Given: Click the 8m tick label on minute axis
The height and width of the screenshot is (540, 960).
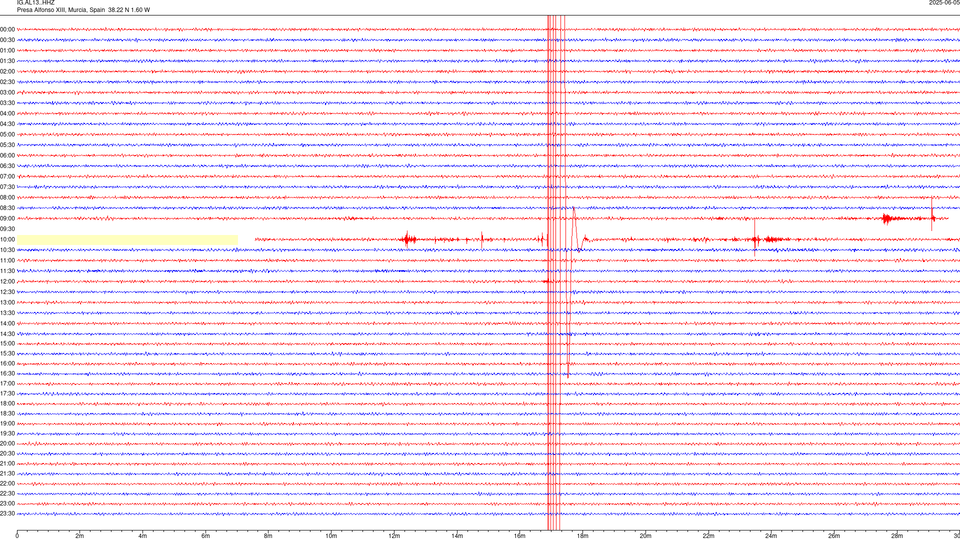Looking at the screenshot, I should pos(268,536).
